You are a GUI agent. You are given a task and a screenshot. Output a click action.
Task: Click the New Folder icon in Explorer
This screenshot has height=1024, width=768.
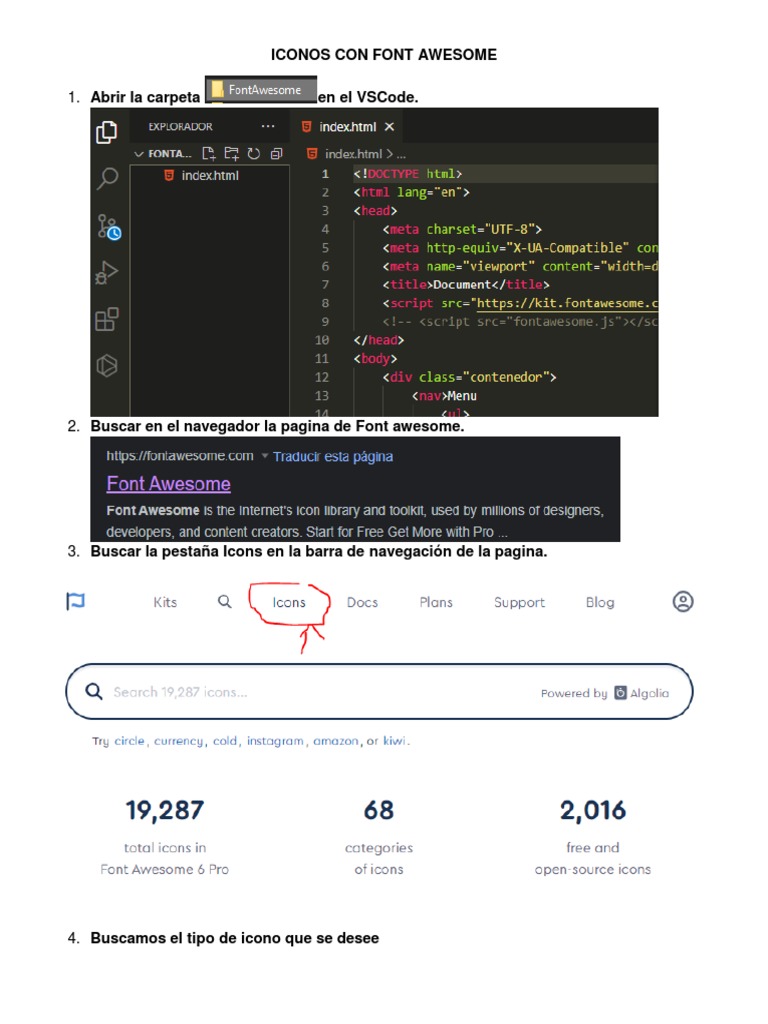(x=231, y=154)
